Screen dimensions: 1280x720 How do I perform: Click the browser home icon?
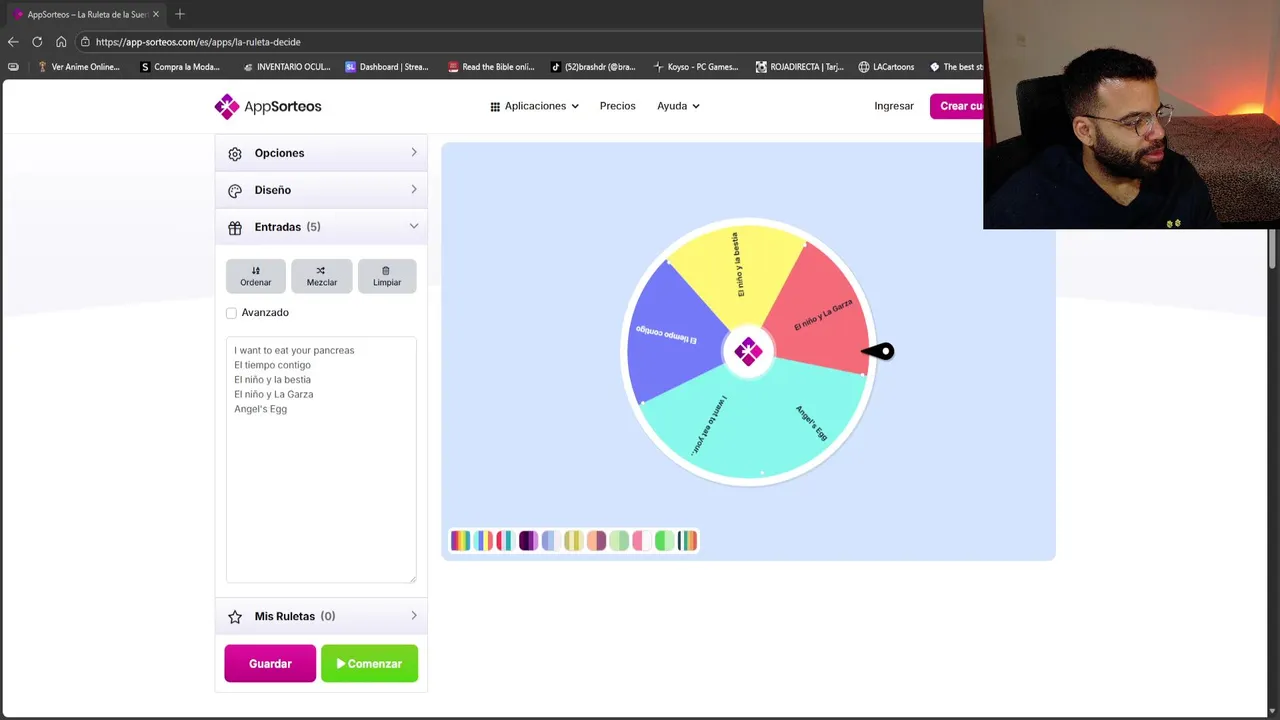(x=61, y=42)
